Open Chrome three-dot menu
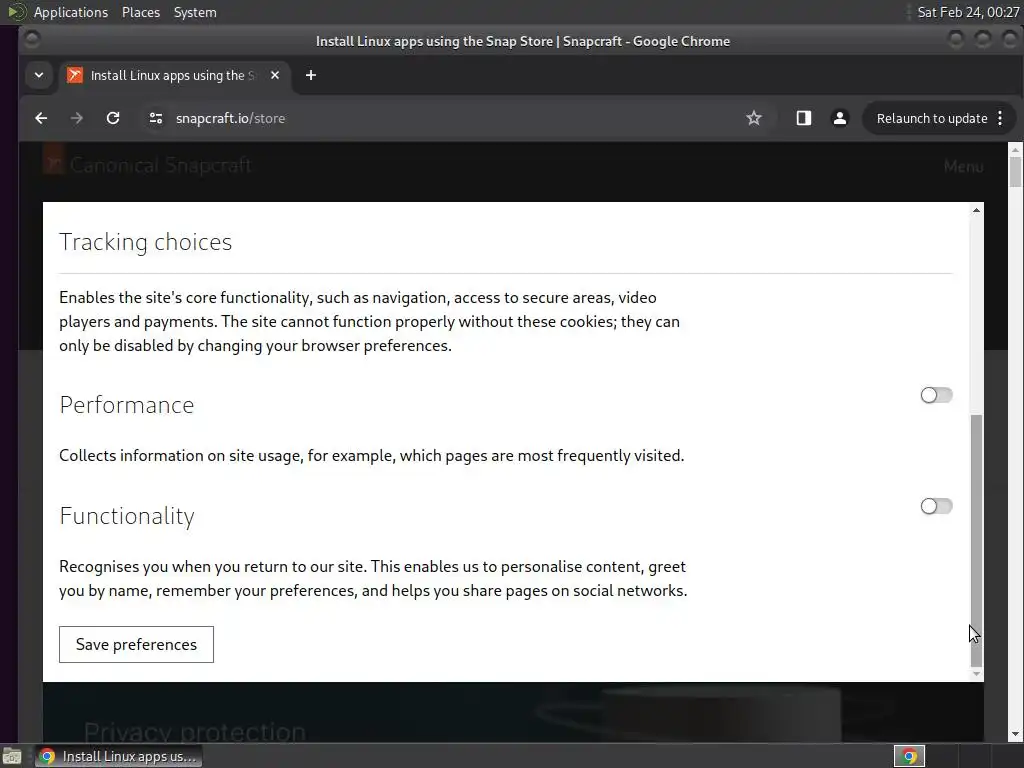This screenshot has width=1024, height=768. pos(1000,118)
